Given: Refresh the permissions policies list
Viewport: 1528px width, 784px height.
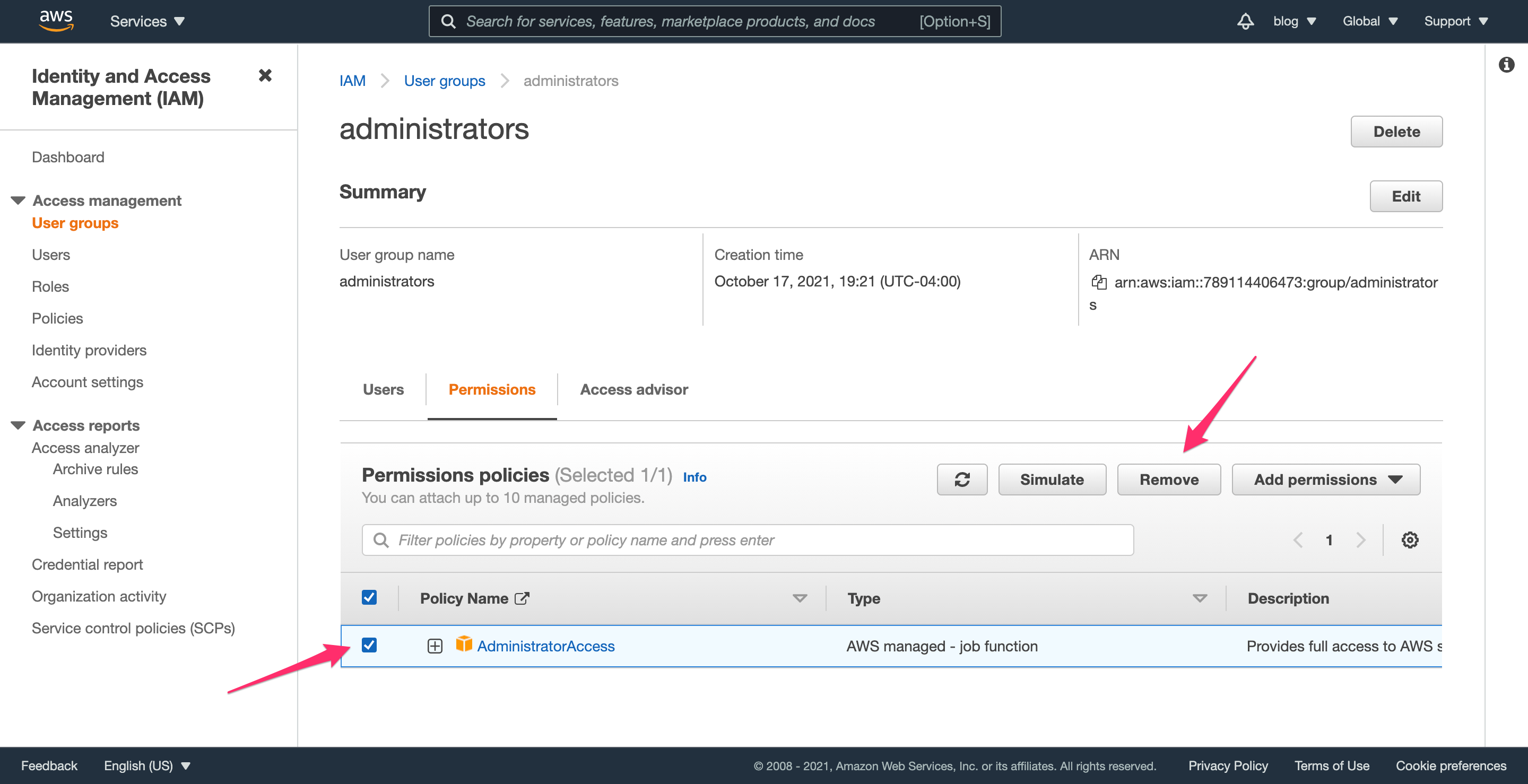Looking at the screenshot, I should (961, 479).
